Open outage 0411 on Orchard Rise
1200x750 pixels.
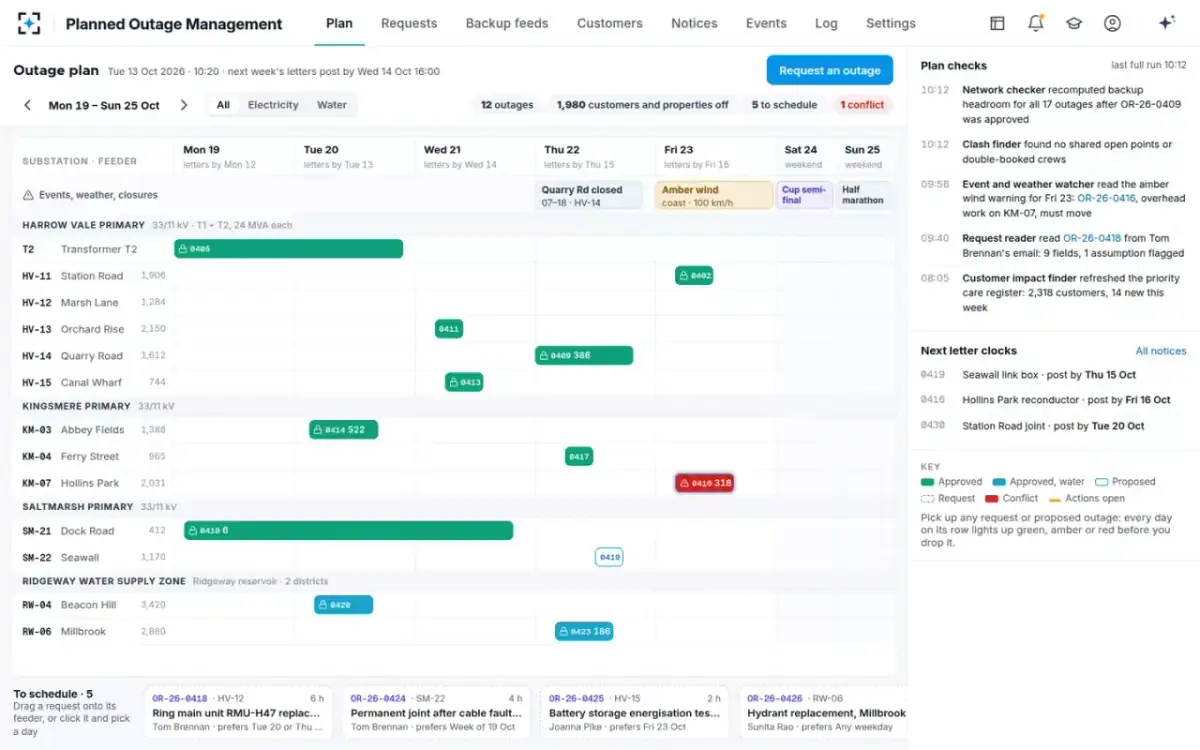(x=449, y=328)
